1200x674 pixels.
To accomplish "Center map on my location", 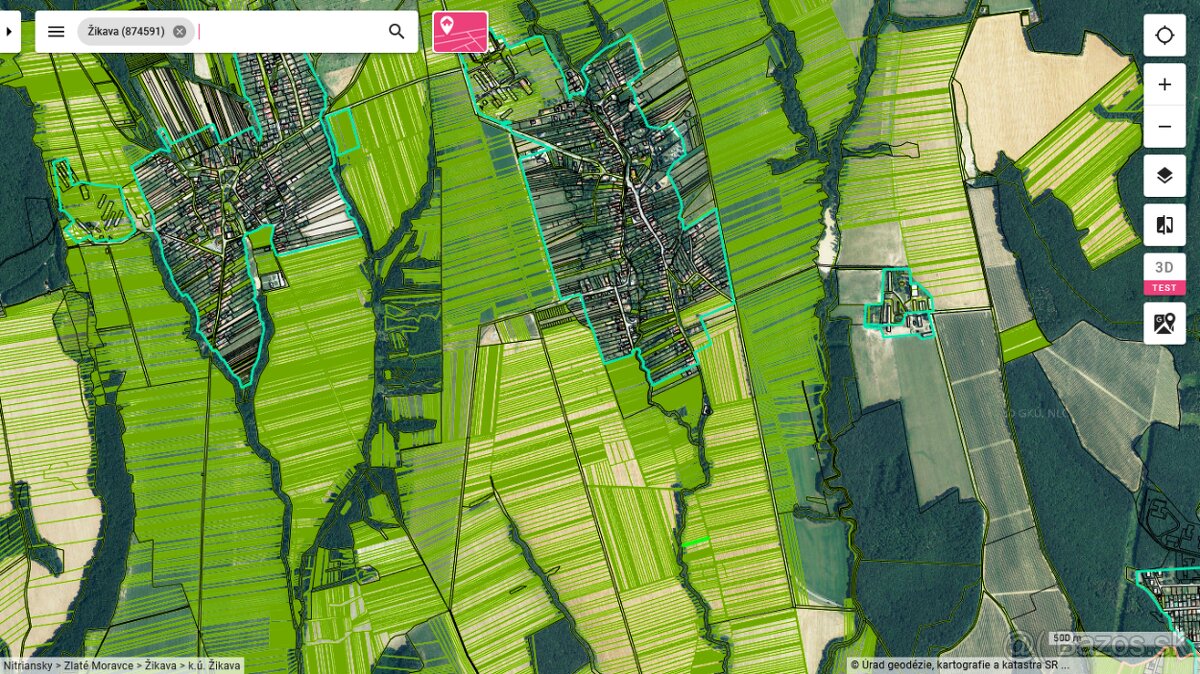I will [x=1165, y=36].
